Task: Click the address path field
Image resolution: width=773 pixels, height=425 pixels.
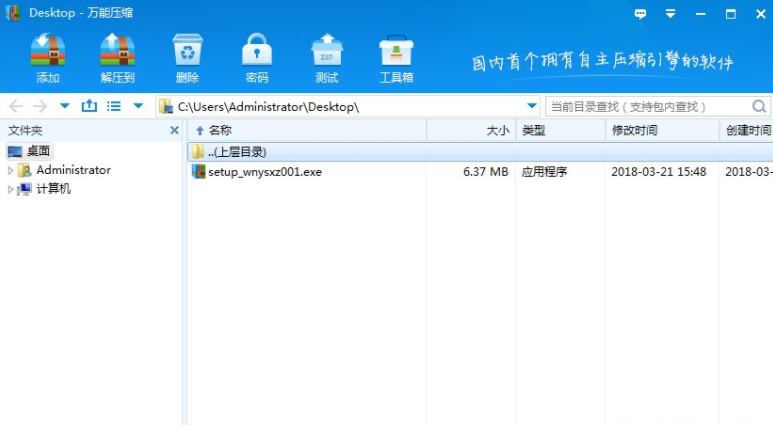Action: tap(348, 106)
